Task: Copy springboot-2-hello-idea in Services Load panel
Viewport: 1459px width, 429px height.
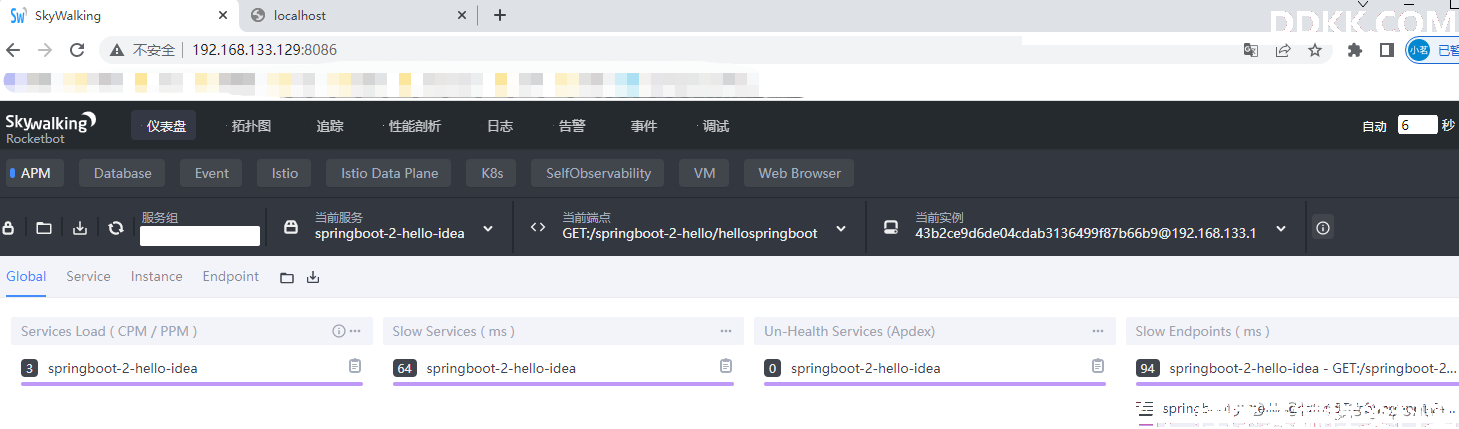Action: pos(354,366)
